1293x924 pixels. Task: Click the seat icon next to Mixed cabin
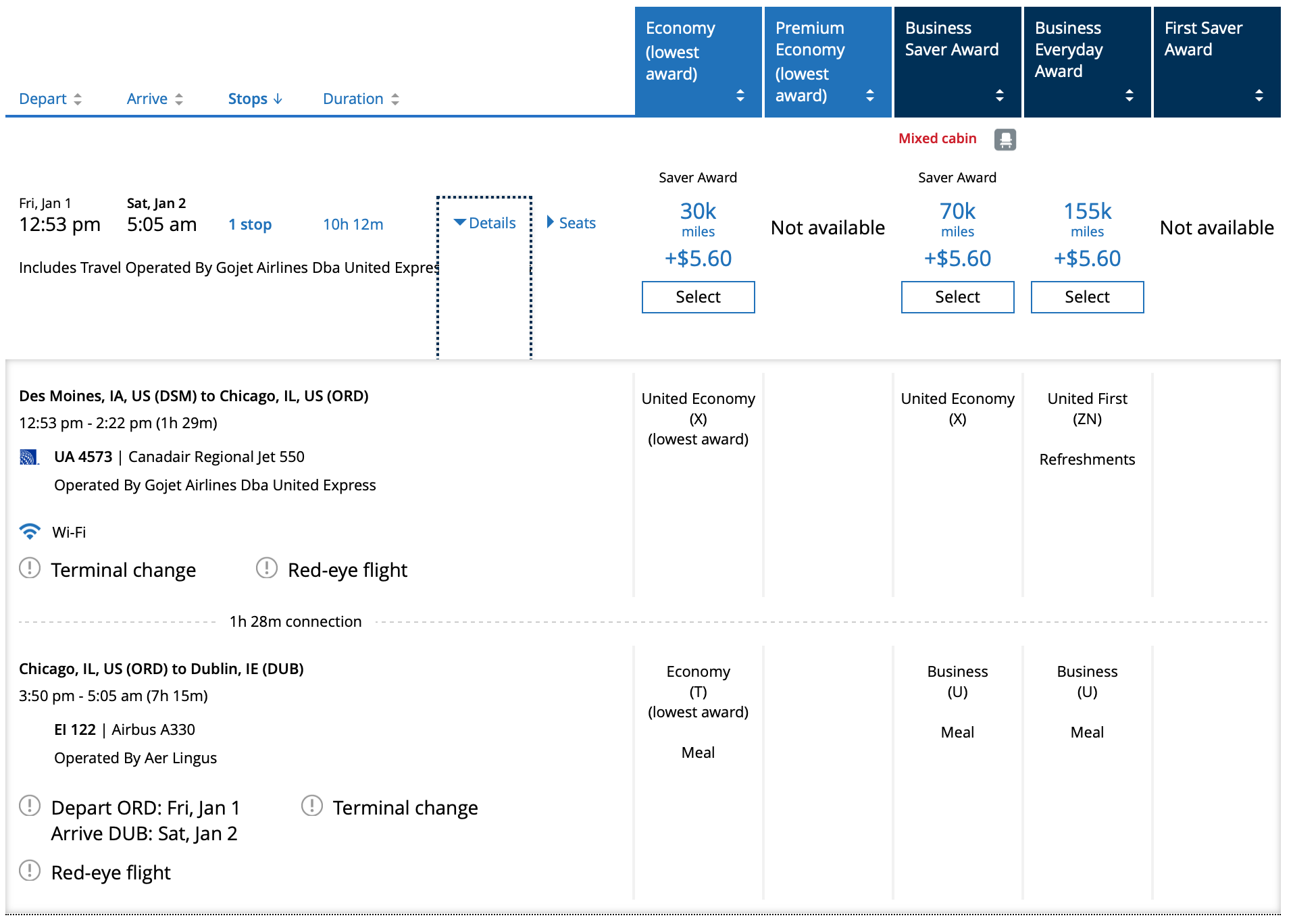coord(1005,138)
